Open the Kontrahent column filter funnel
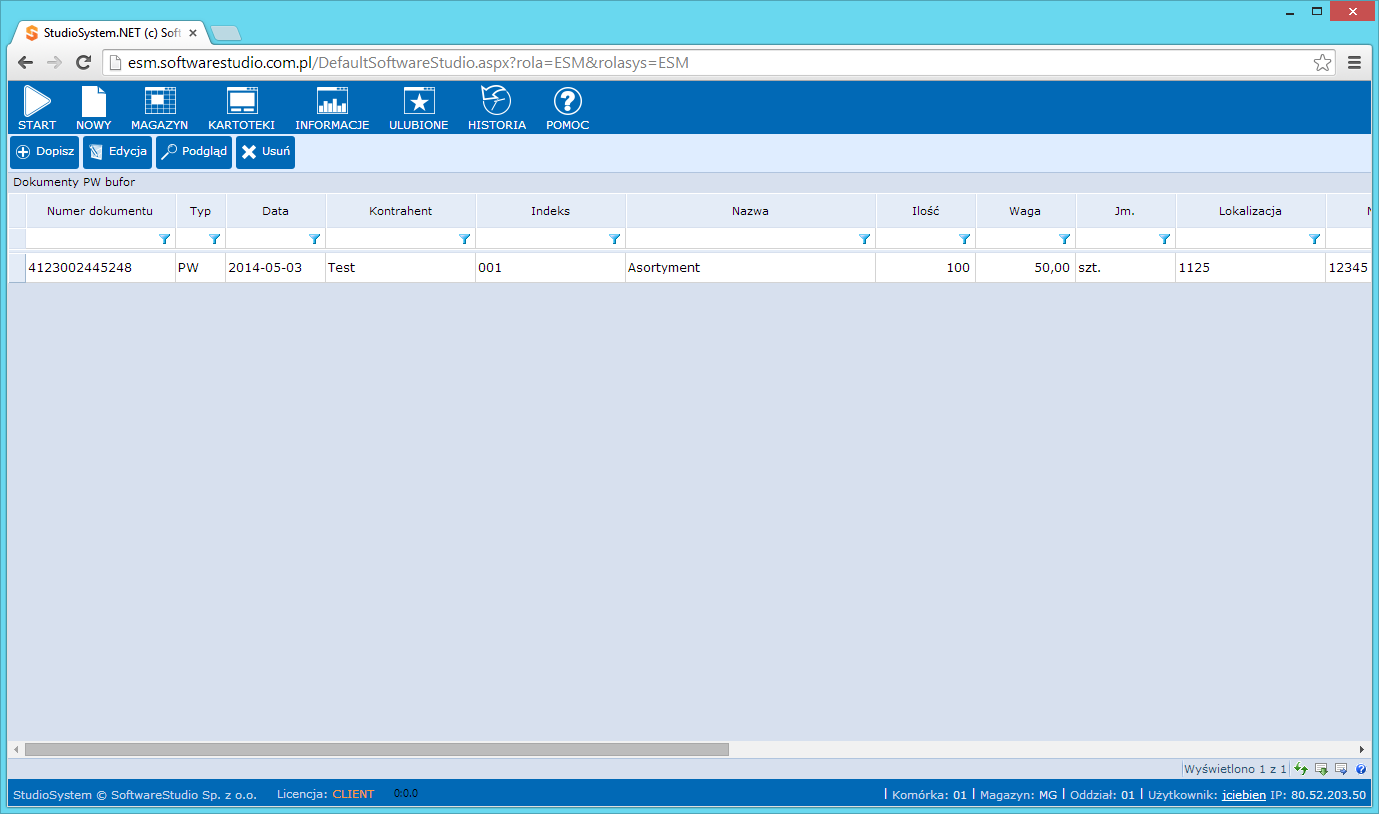The height and width of the screenshot is (814, 1379). [465, 239]
